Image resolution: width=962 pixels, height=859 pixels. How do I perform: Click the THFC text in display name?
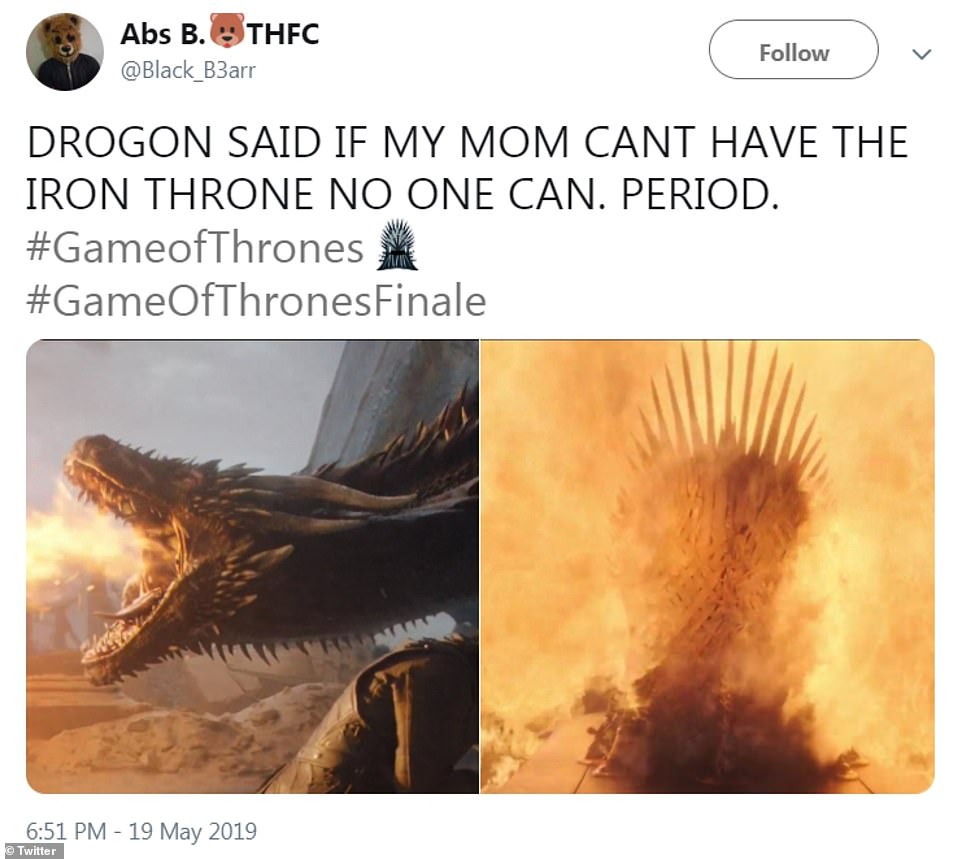point(283,34)
